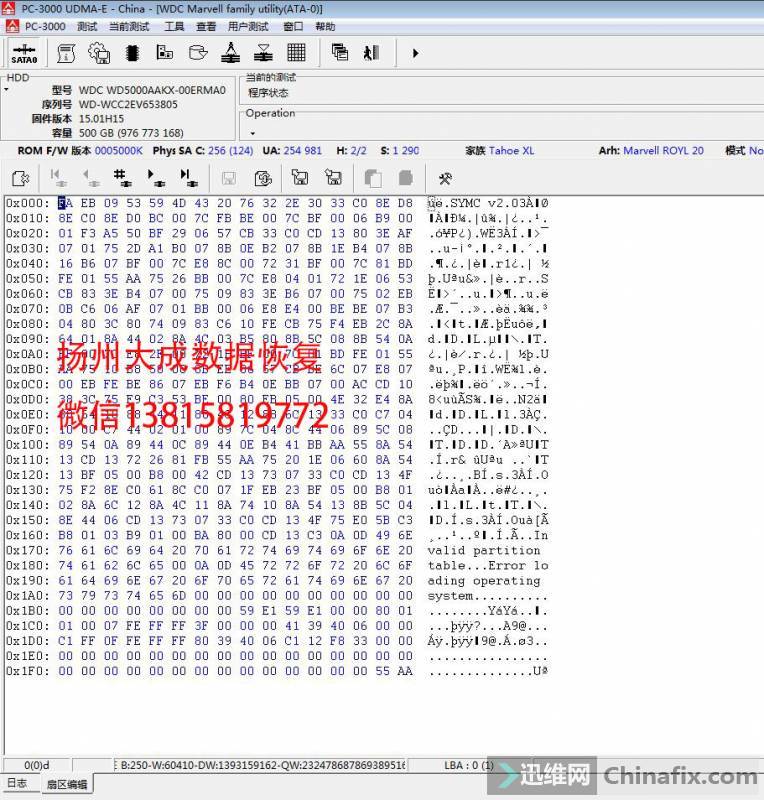Click ROM F/W version value 0005000K
Viewport: 764px width, 800px height.
click(119, 151)
